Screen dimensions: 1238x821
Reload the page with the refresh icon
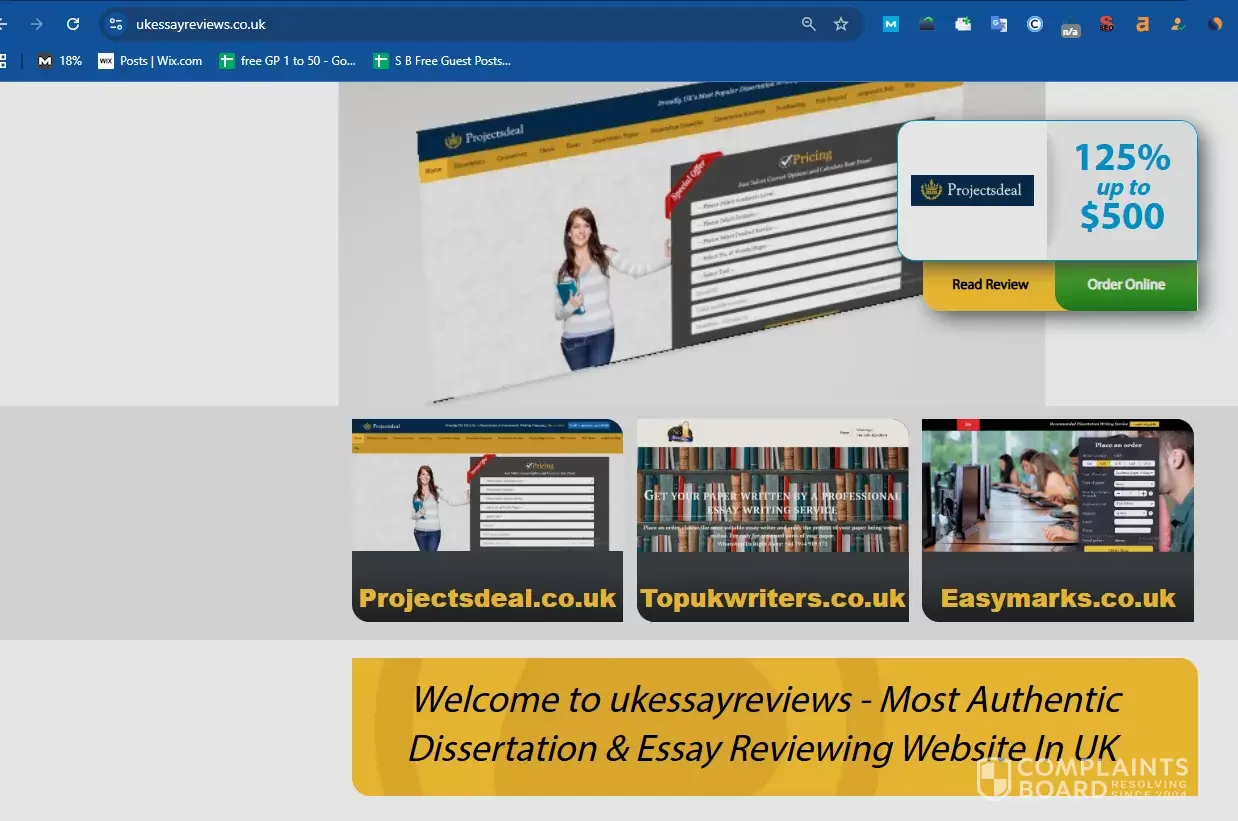tap(73, 24)
